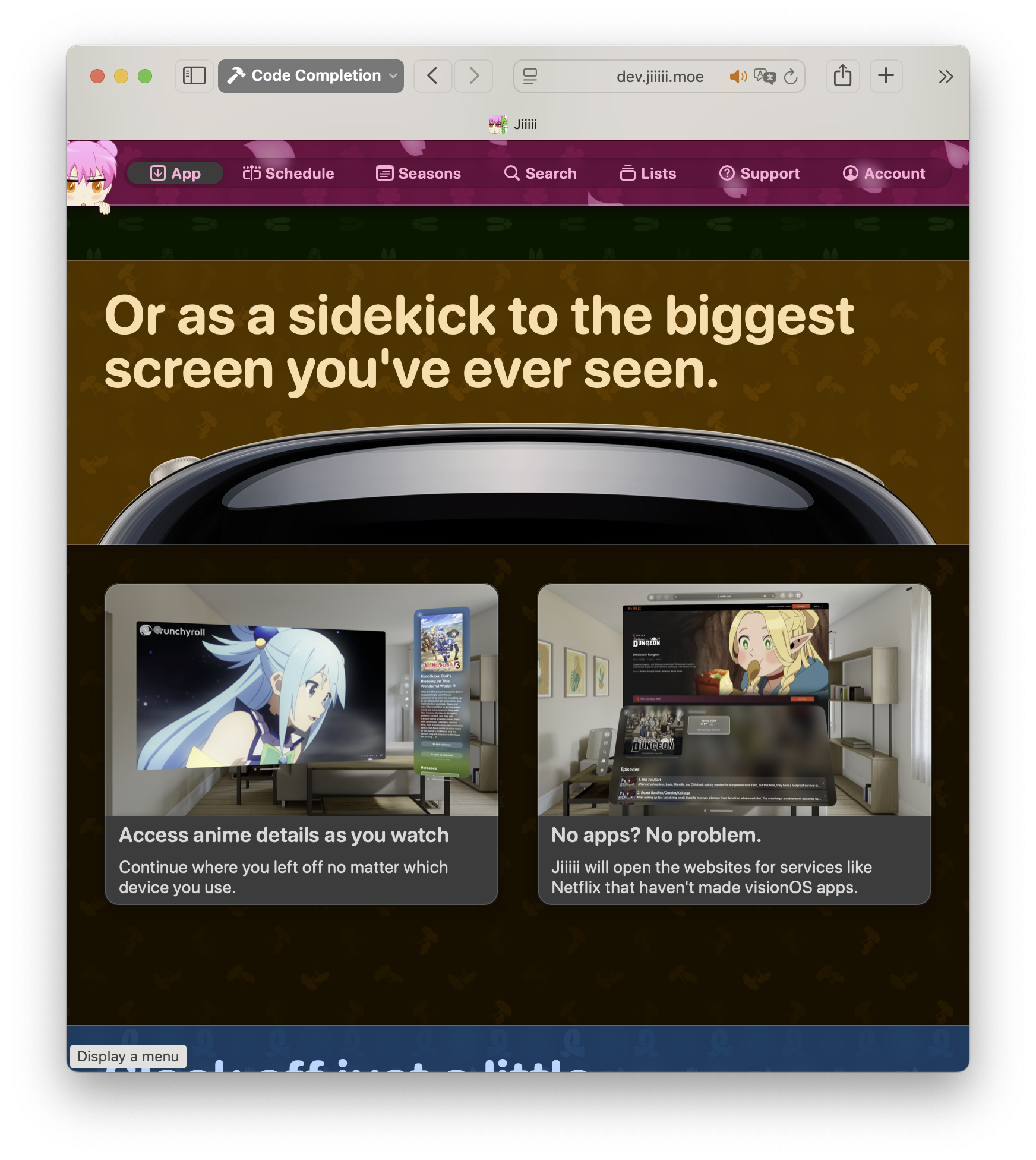Click the yellow minimize window button

(x=121, y=76)
